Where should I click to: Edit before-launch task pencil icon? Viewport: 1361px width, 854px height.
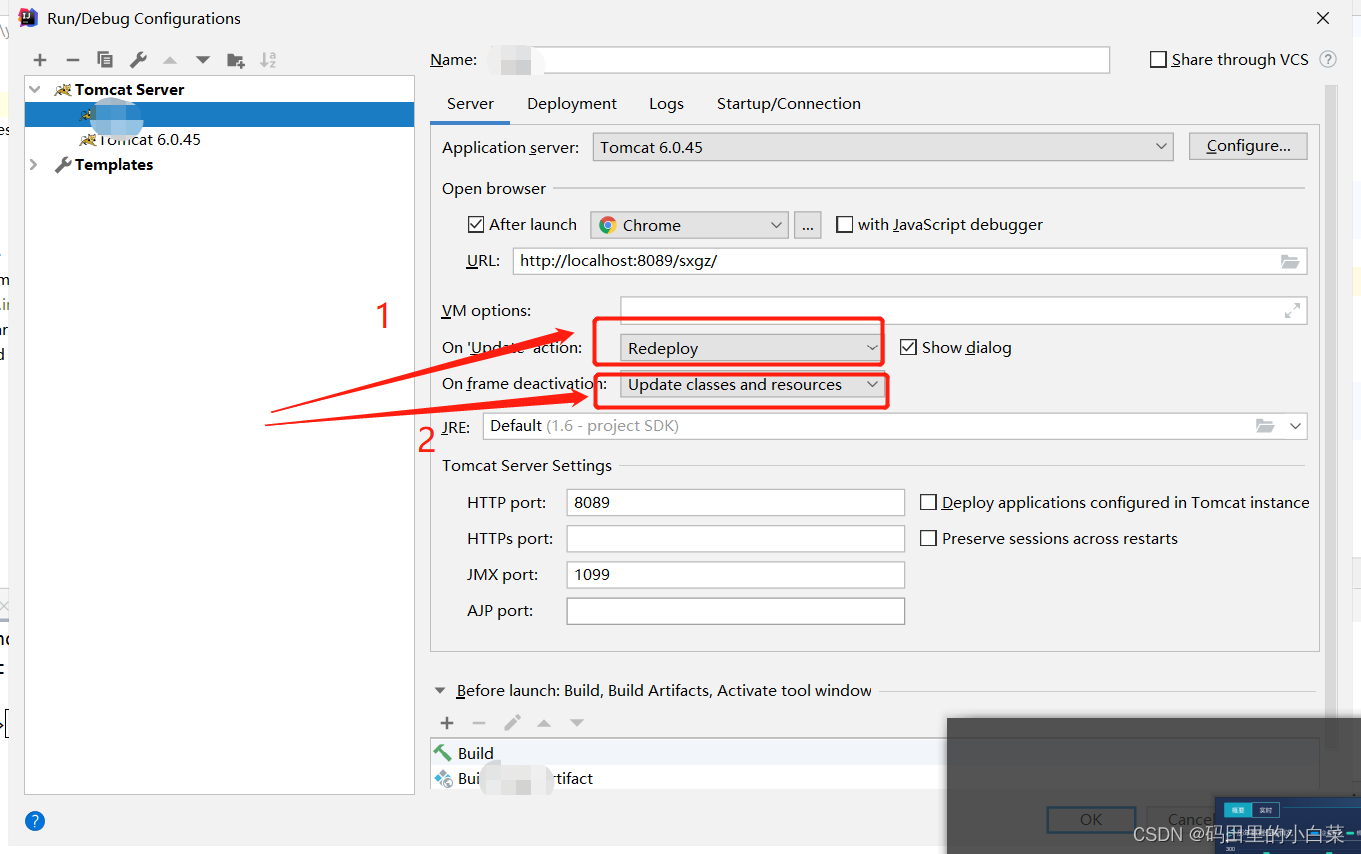(x=512, y=723)
